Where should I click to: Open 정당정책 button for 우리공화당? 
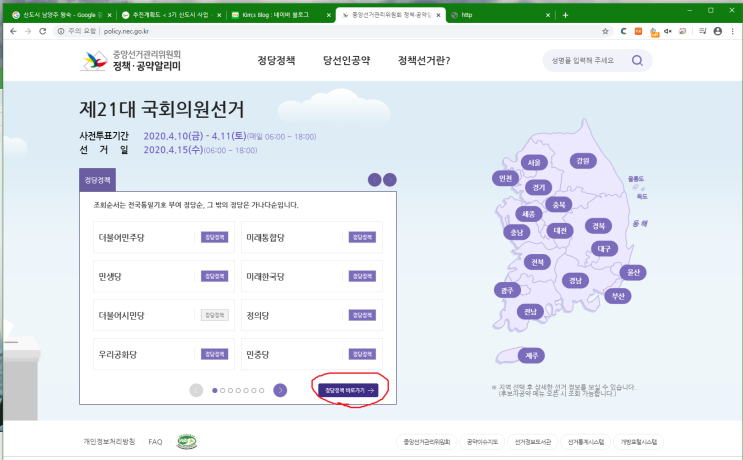point(215,354)
